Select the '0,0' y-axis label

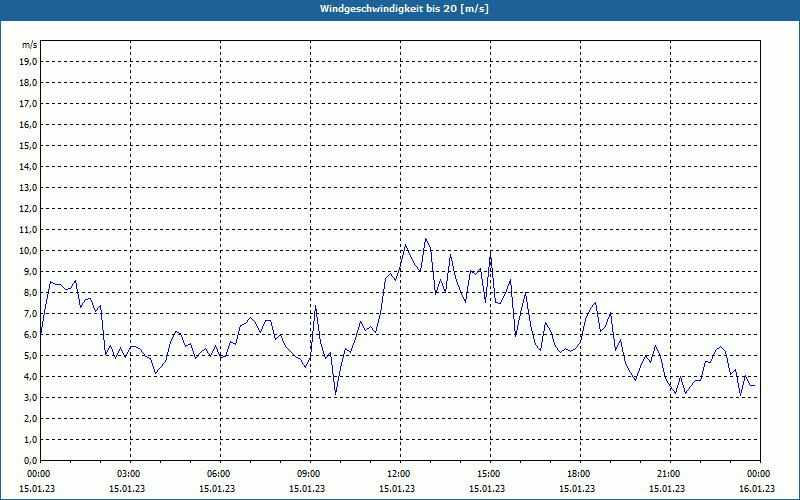30,461
